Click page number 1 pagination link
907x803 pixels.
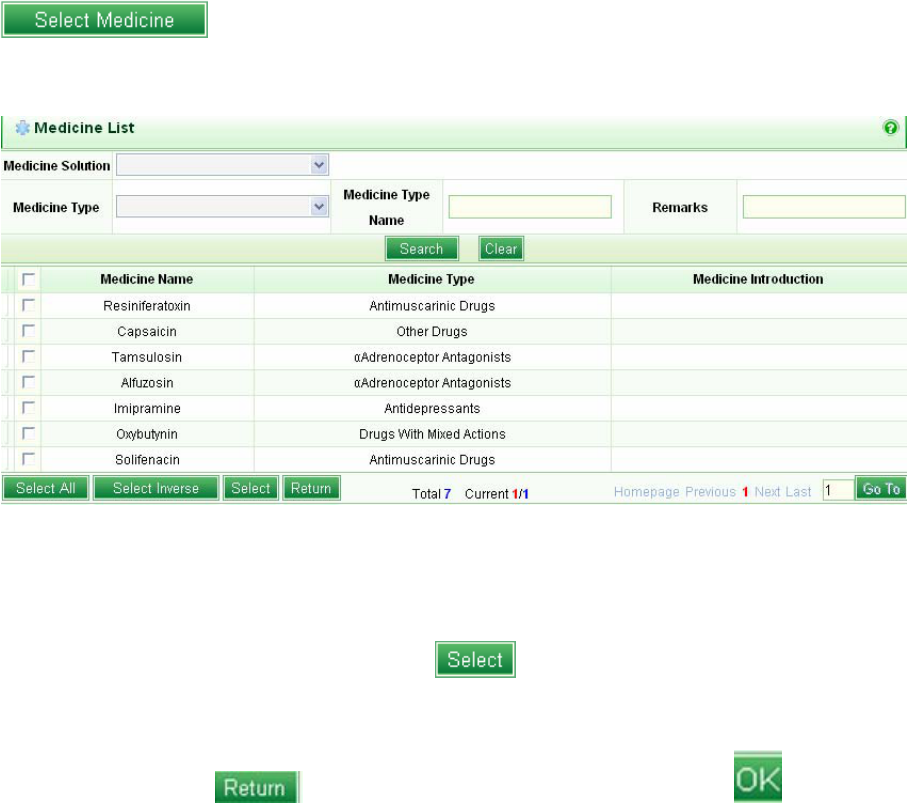click(745, 492)
